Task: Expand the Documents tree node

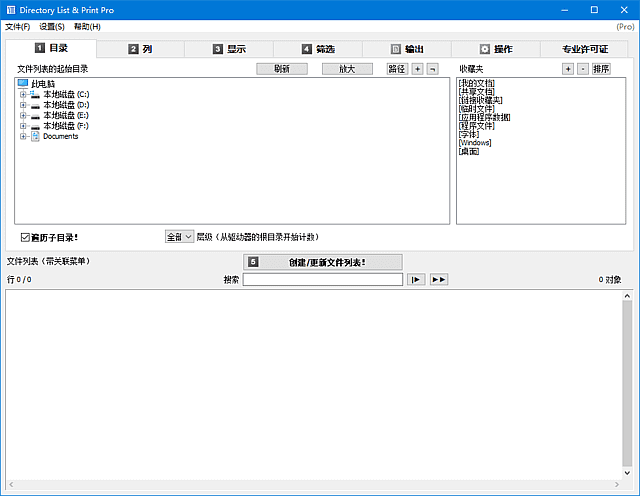Action: pyautogui.click(x=22, y=137)
